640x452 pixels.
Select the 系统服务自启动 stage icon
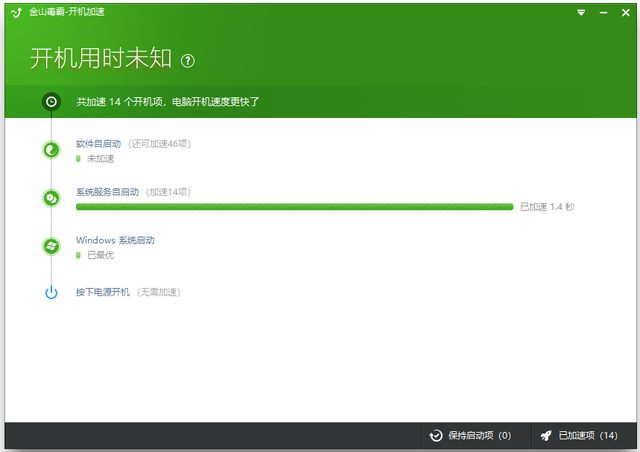(51, 198)
